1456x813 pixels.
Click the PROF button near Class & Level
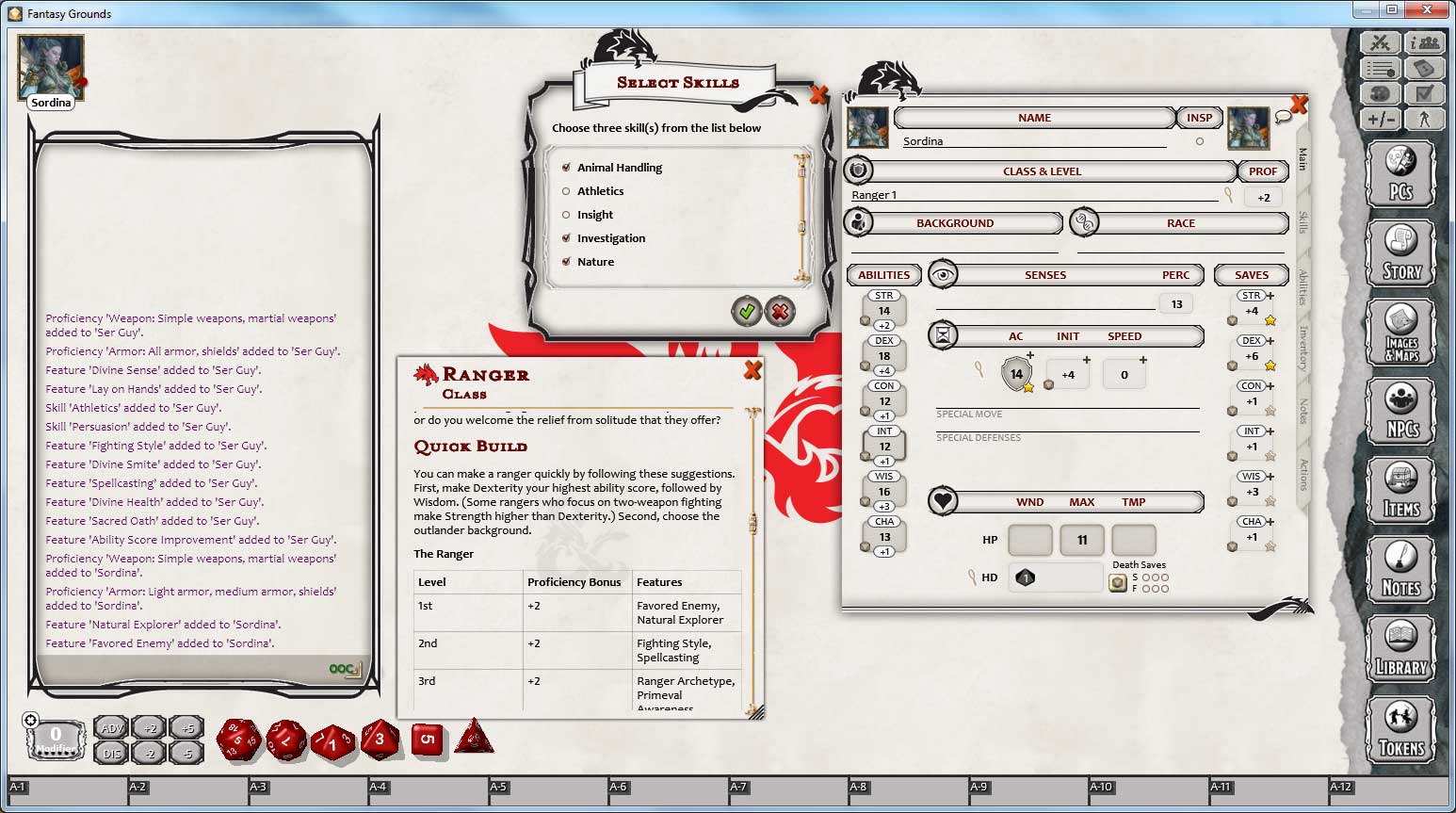point(1262,171)
